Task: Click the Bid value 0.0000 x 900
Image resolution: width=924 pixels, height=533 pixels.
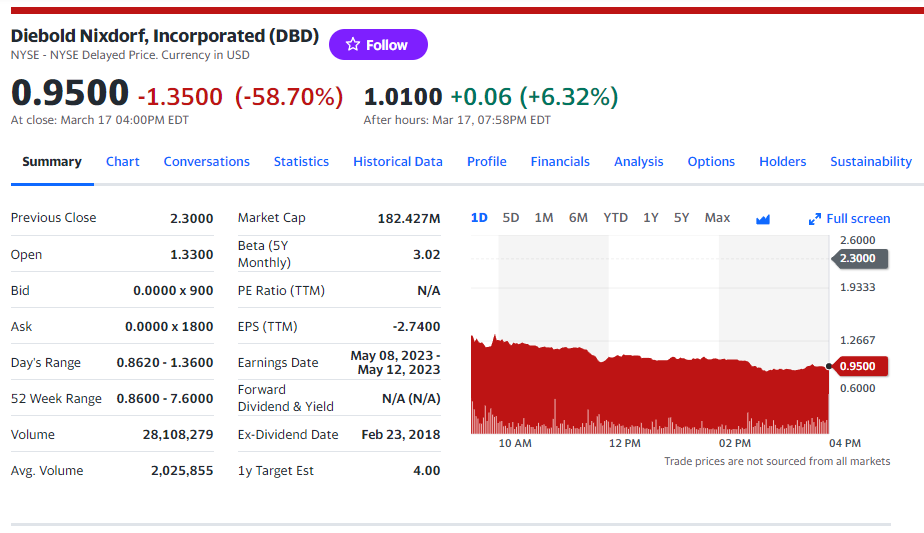Action: [x=173, y=291]
